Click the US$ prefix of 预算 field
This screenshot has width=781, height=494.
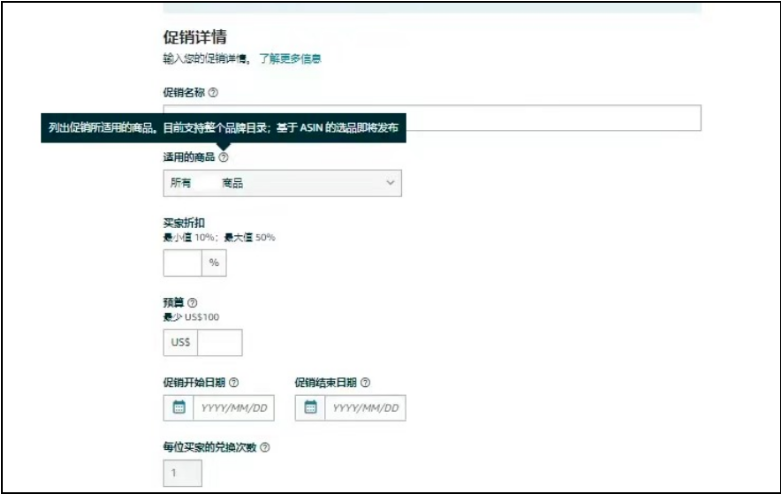pos(180,342)
